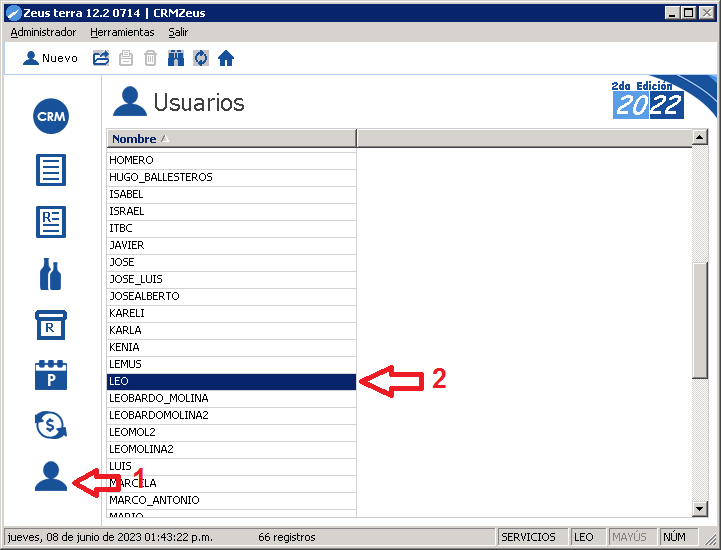Click the Nuevo button

[50, 58]
